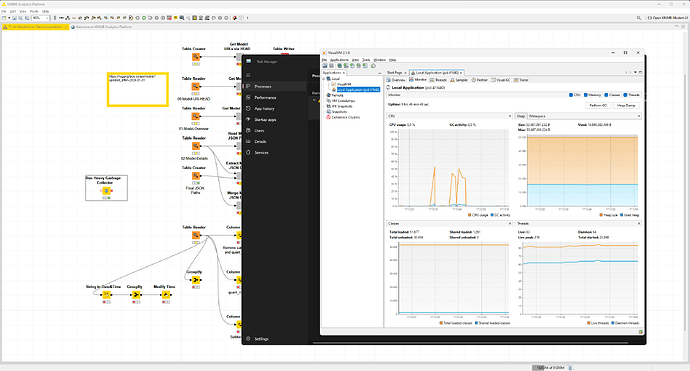Click the Task Manager hamburger navigation icon

tap(248, 75)
